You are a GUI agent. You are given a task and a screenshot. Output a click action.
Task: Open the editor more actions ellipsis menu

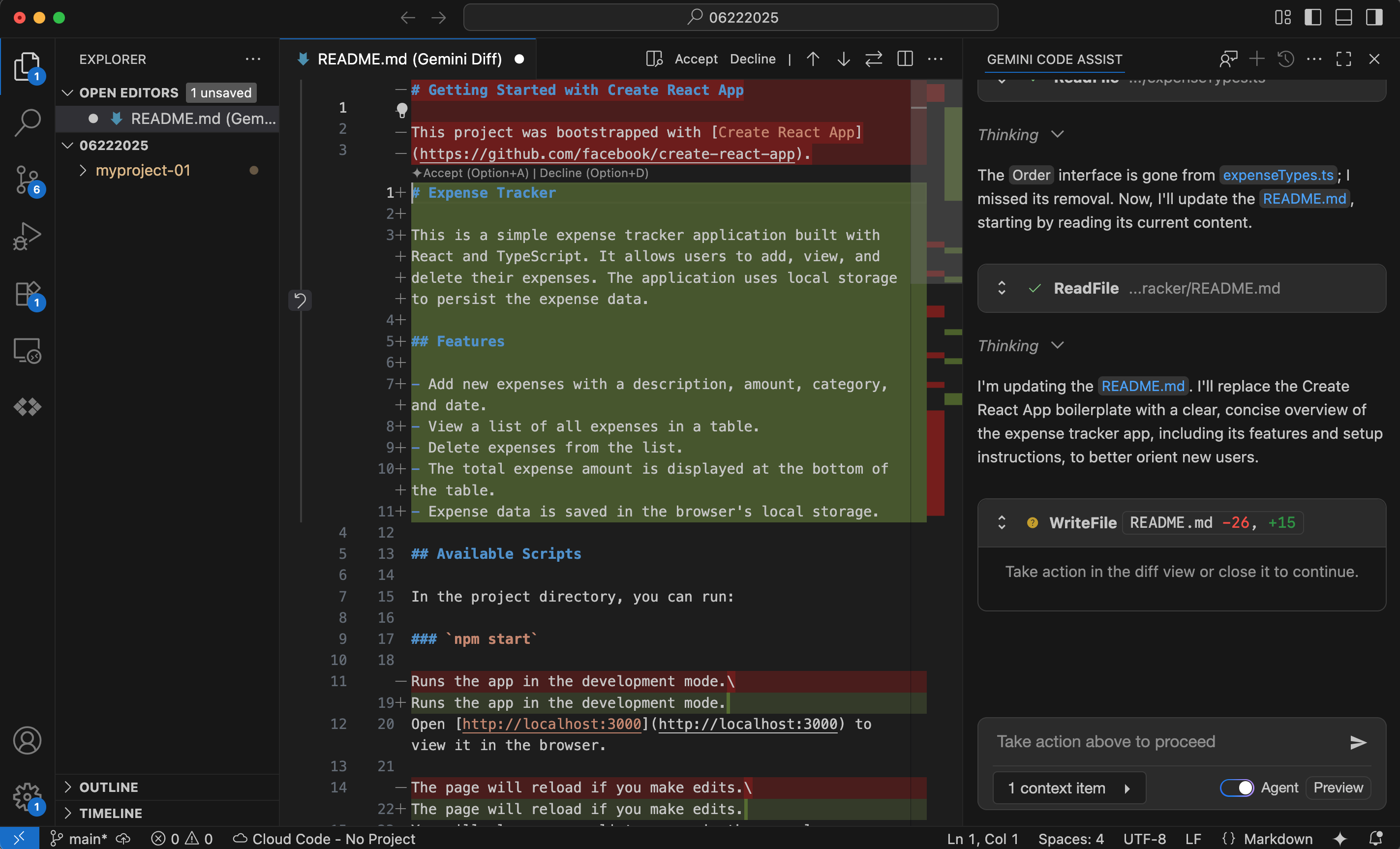(935, 59)
